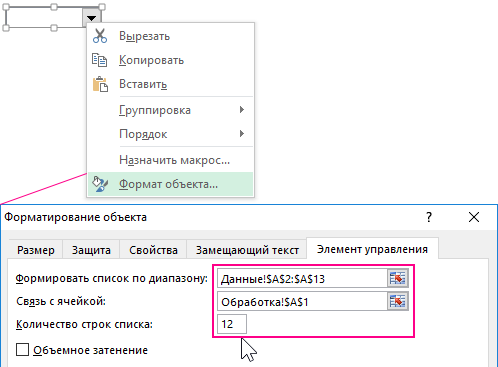This screenshot has height=367, width=498.
Task: Enable the Объемное затенение checkbox
Action: [x=22, y=350]
